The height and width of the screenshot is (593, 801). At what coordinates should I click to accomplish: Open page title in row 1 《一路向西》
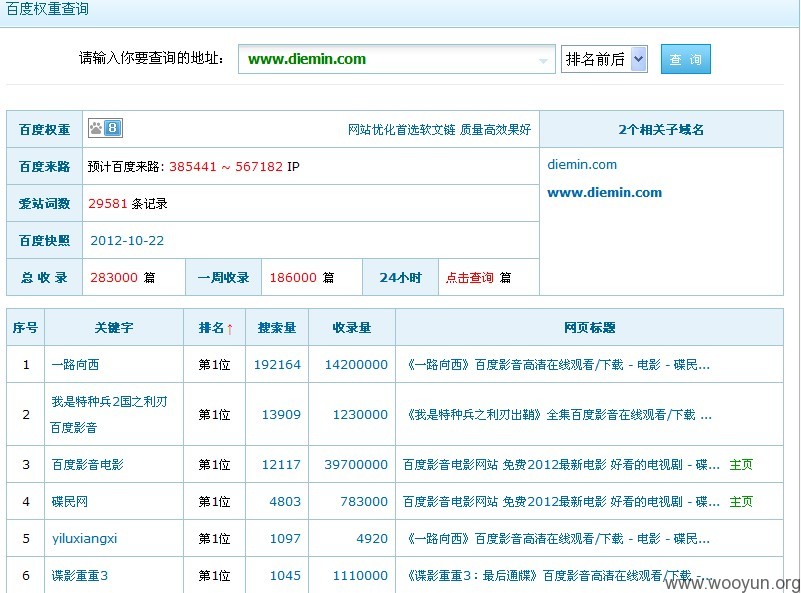[x=557, y=365]
